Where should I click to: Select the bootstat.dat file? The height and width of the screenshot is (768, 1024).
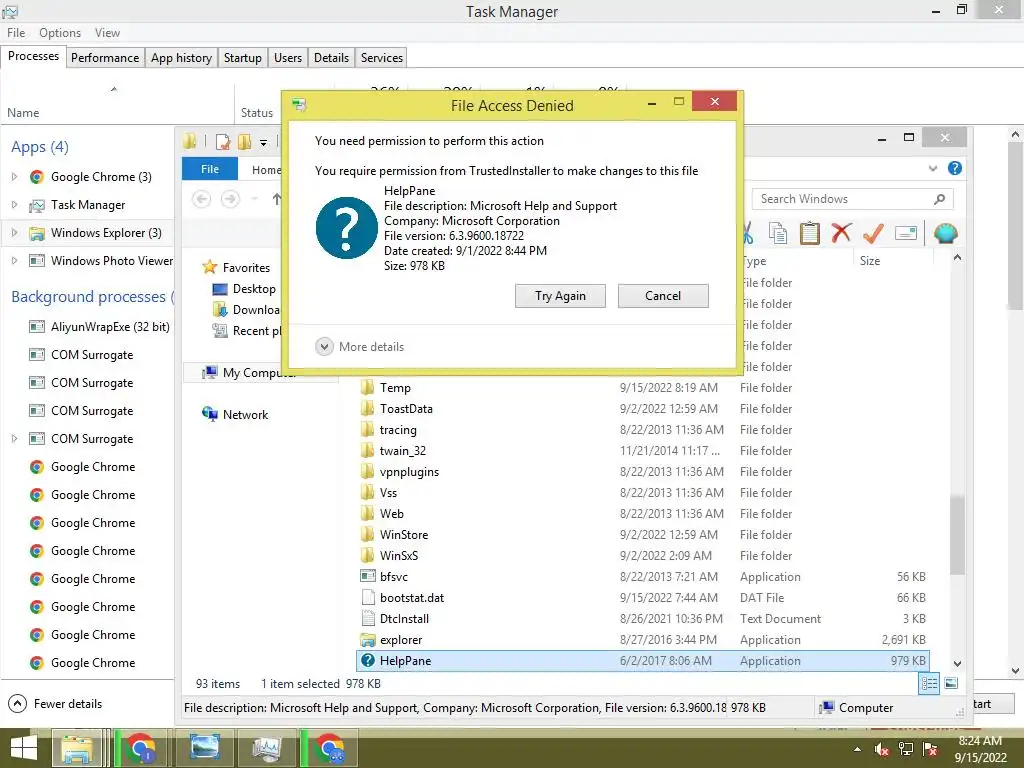click(x=642, y=598)
